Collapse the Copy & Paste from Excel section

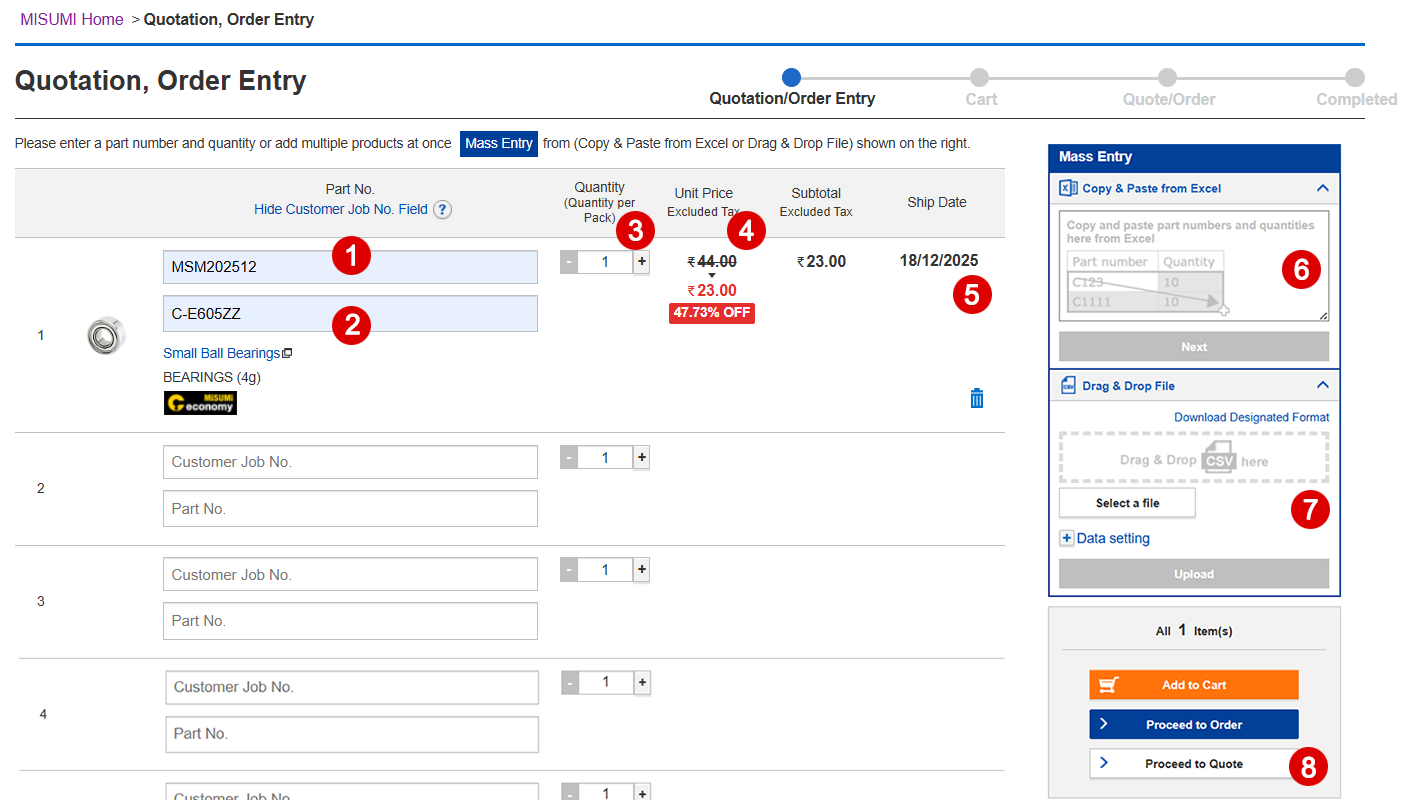tap(1322, 188)
